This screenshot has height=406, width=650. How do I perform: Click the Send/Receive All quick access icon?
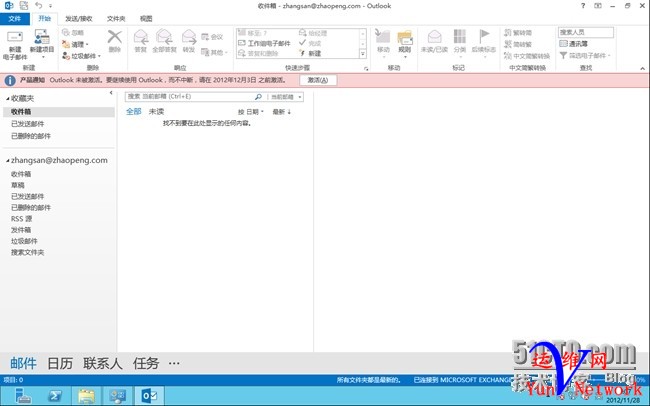click(24, 6)
